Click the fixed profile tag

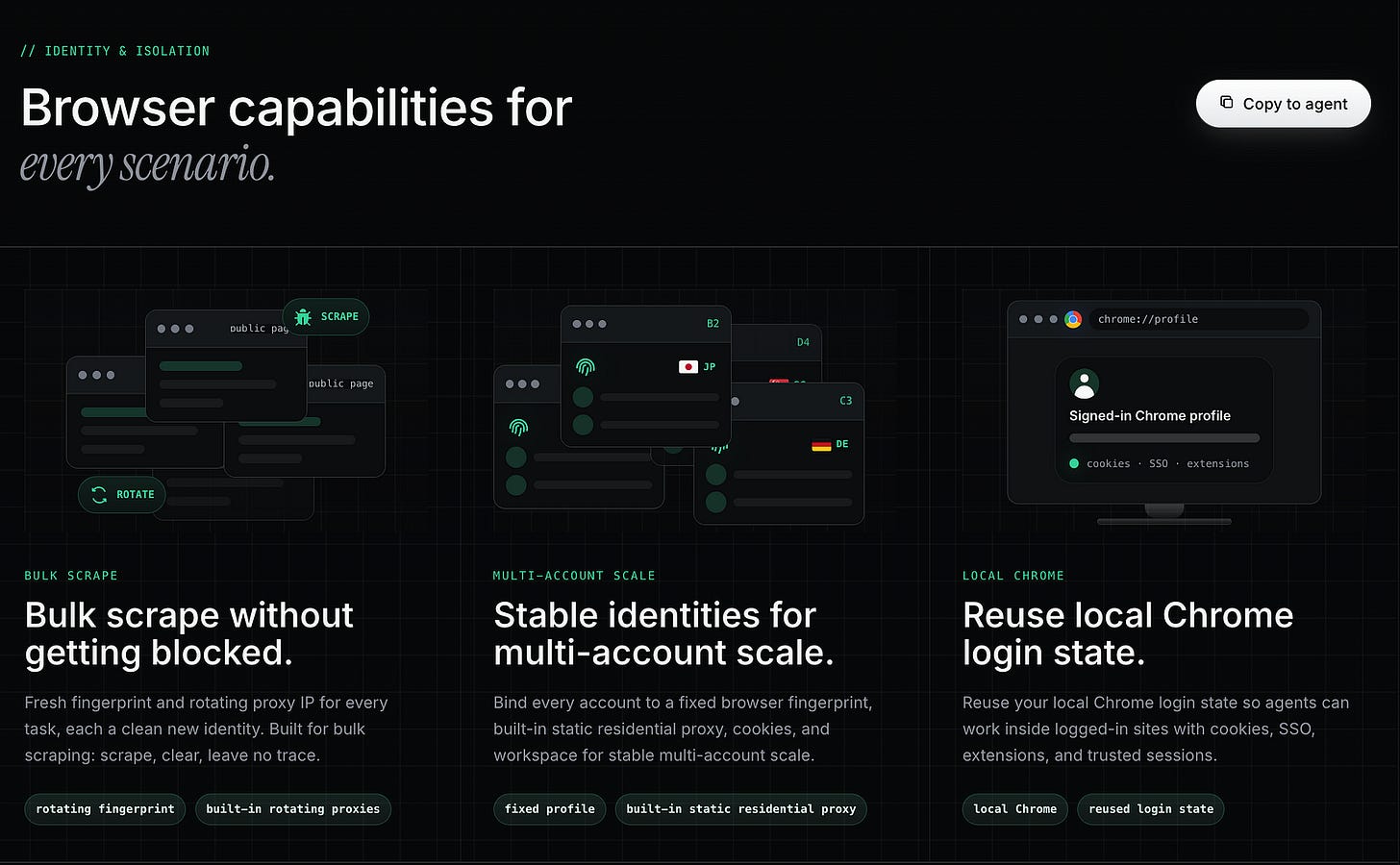coord(549,809)
